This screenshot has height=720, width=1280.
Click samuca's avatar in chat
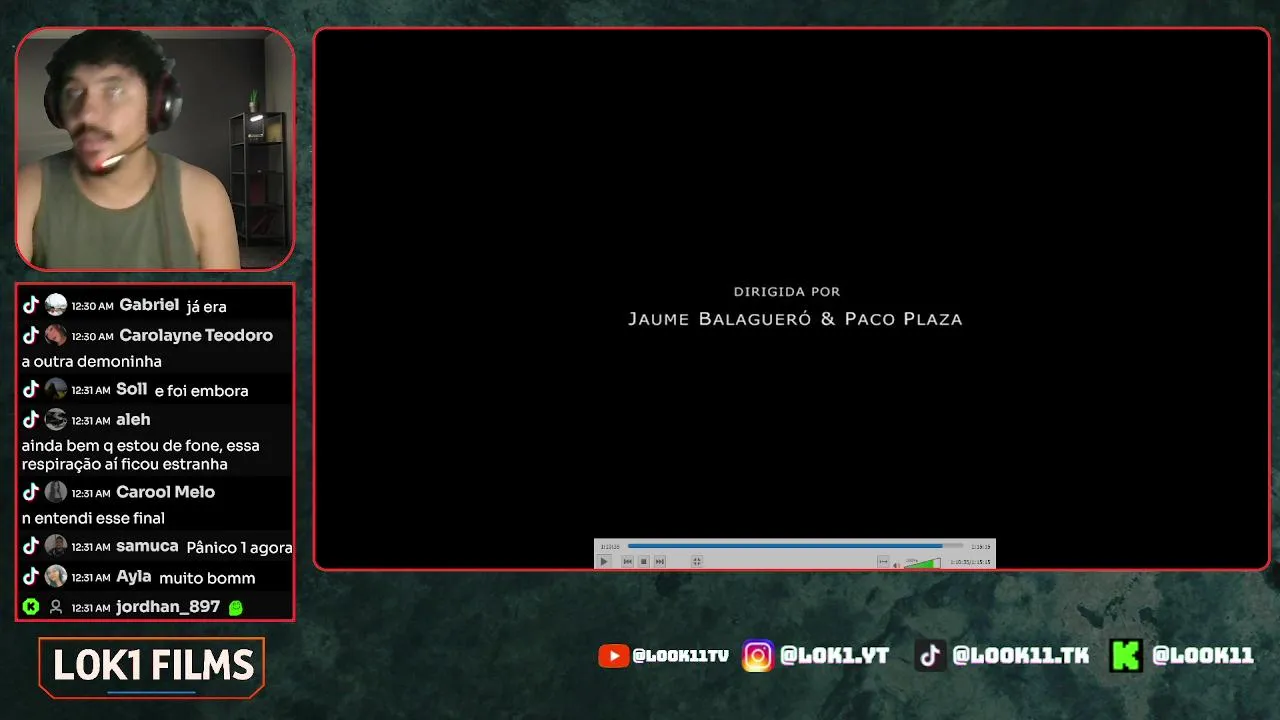coord(56,546)
